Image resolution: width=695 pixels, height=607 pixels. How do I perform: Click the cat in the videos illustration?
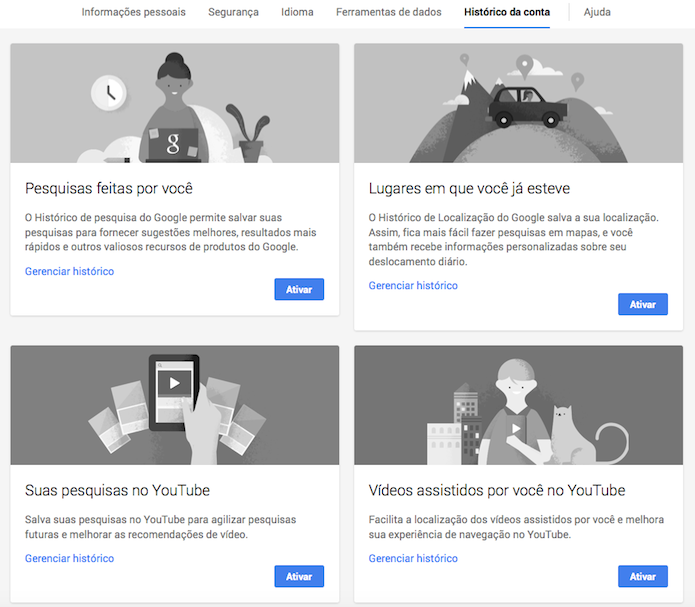click(x=572, y=435)
